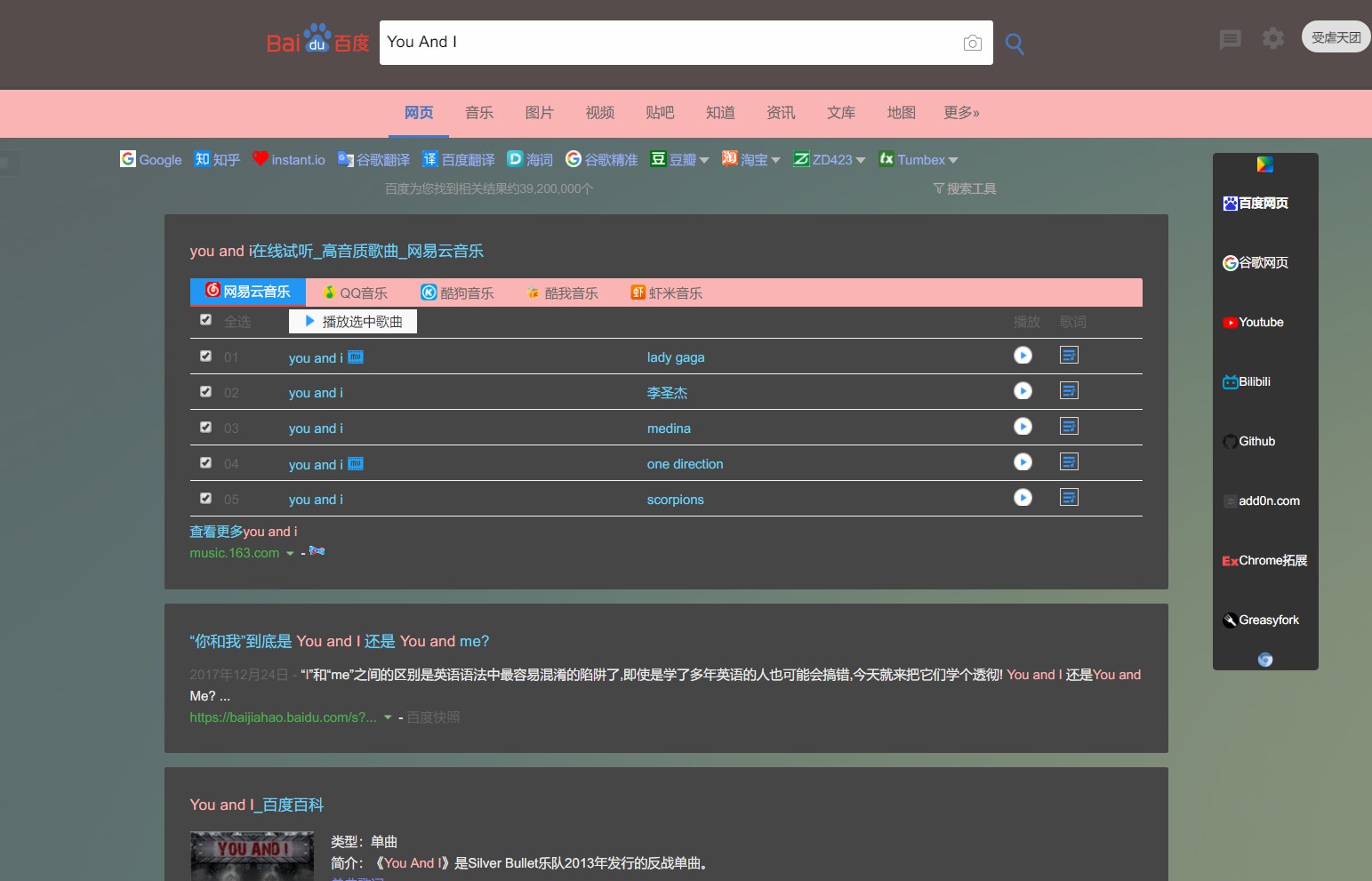Open lyrics icon for scorpions row
This screenshot has width=1372, height=881.
pos(1069,498)
